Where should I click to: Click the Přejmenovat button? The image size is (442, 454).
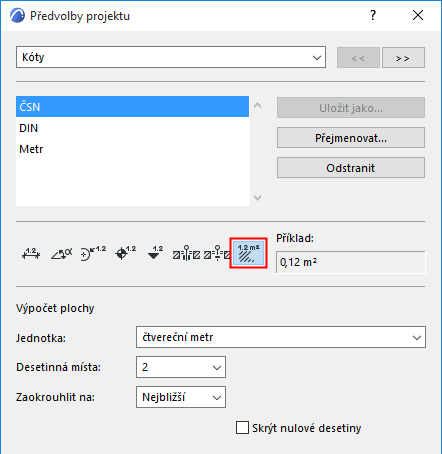[x=351, y=138]
